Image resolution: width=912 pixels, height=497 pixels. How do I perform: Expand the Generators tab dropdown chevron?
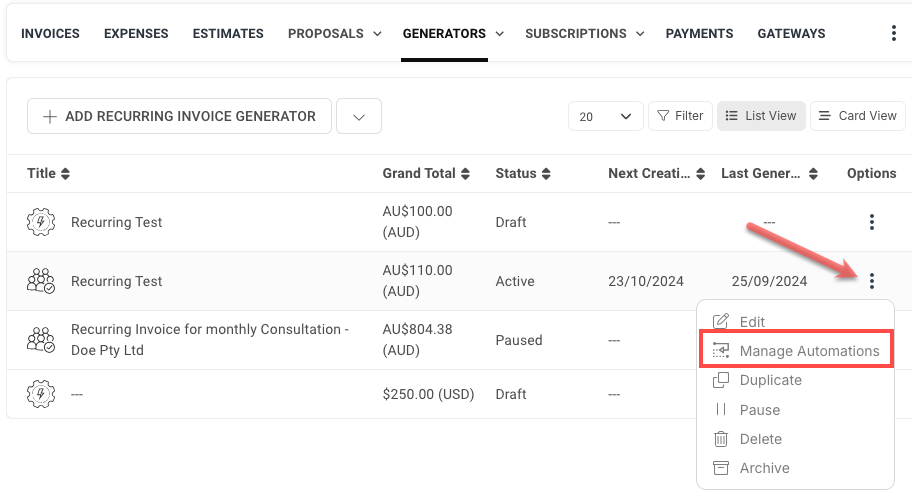pyautogui.click(x=499, y=34)
